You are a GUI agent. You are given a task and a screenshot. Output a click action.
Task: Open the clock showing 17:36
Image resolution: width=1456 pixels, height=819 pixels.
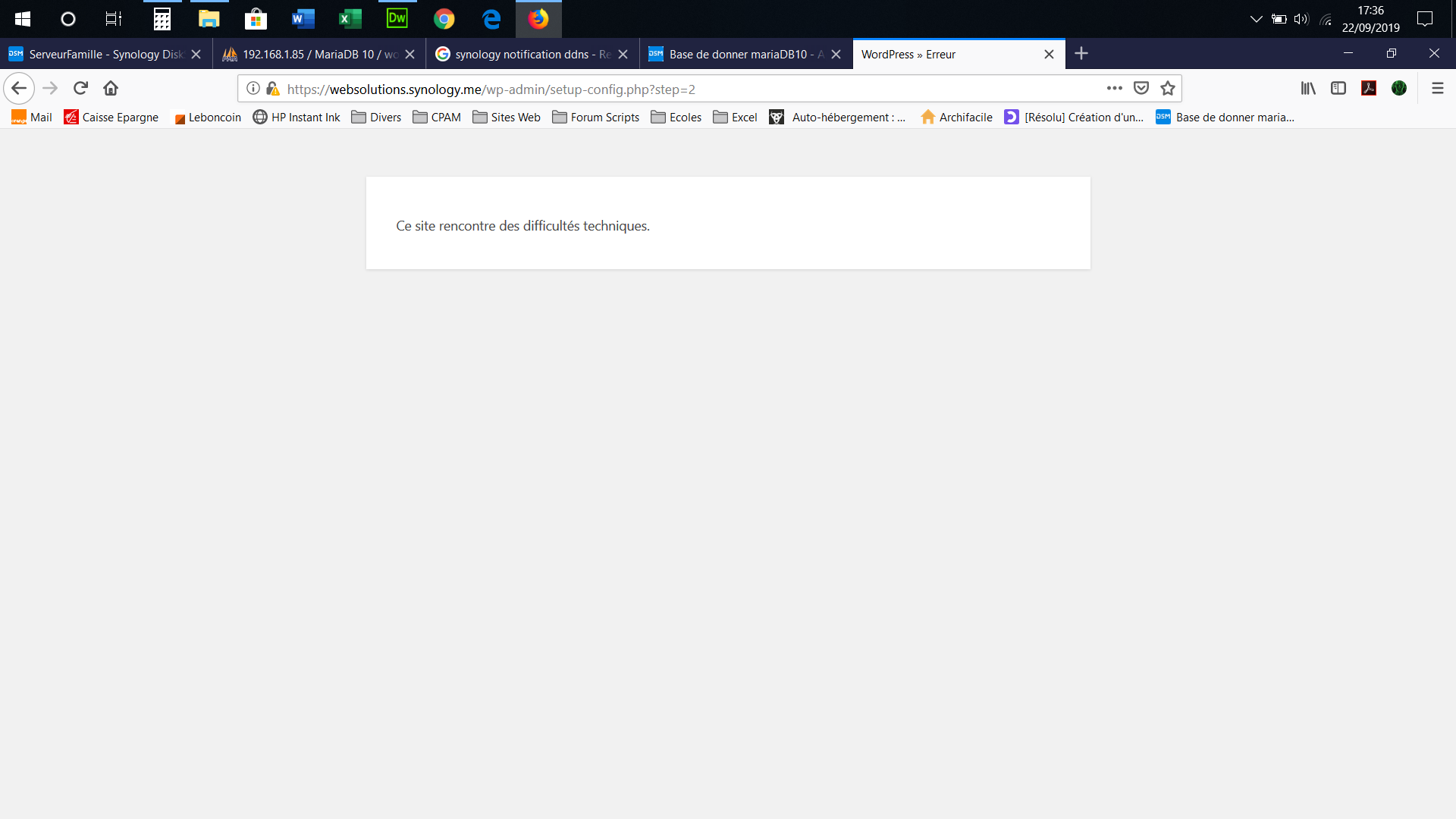click(x=1370, y=19)
